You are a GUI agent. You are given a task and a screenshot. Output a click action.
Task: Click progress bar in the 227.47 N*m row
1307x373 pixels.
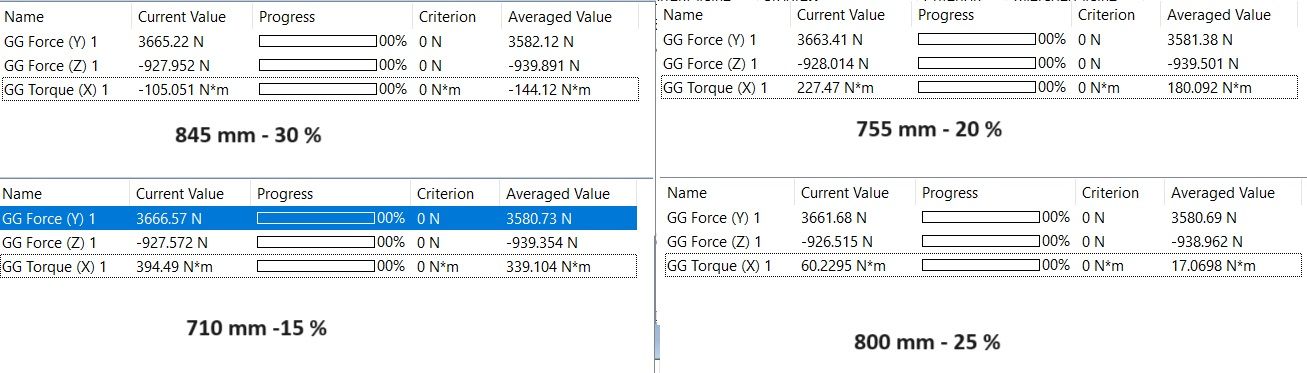pyautogui.click(x=977, y=87)
